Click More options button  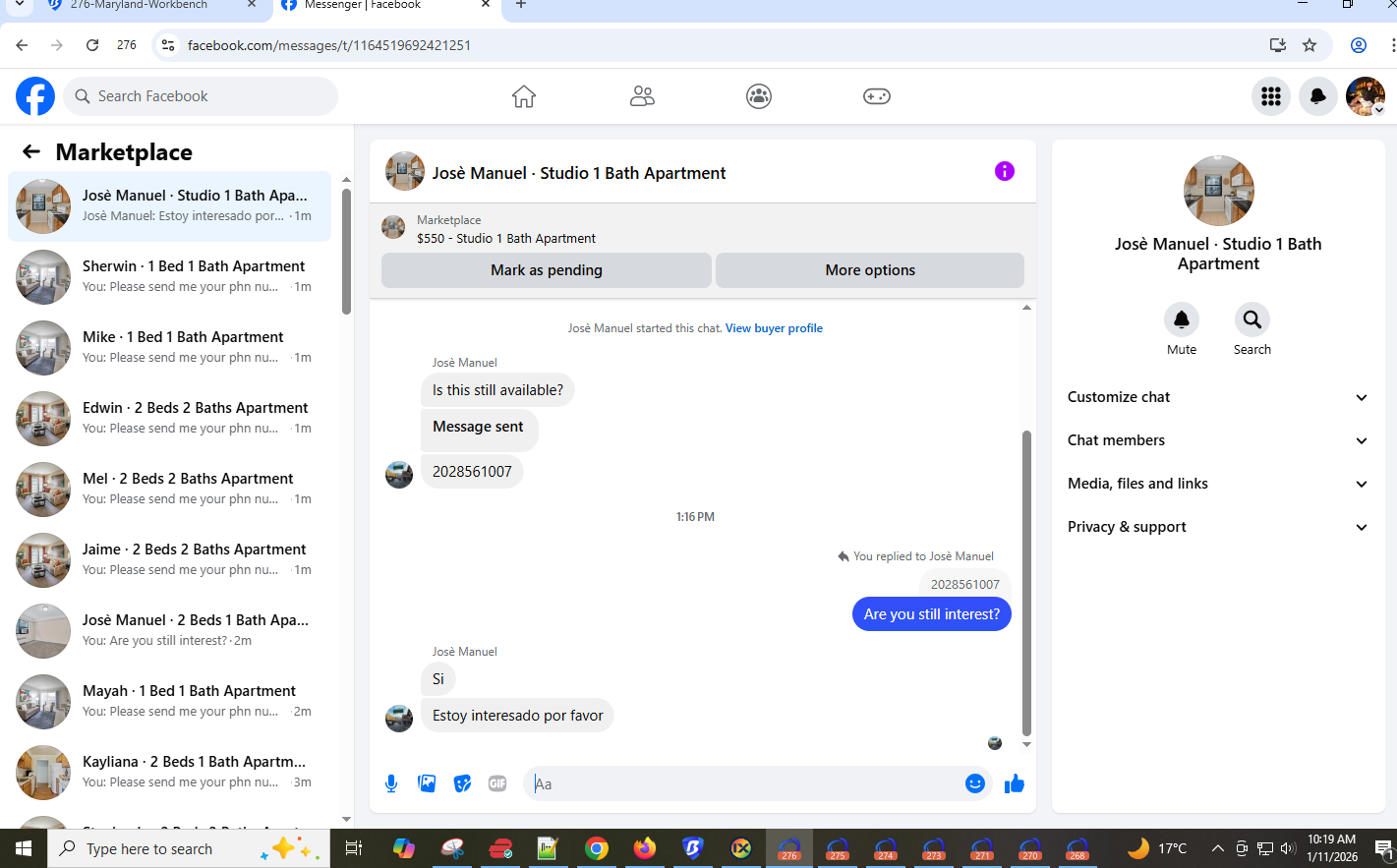[870, 270]
